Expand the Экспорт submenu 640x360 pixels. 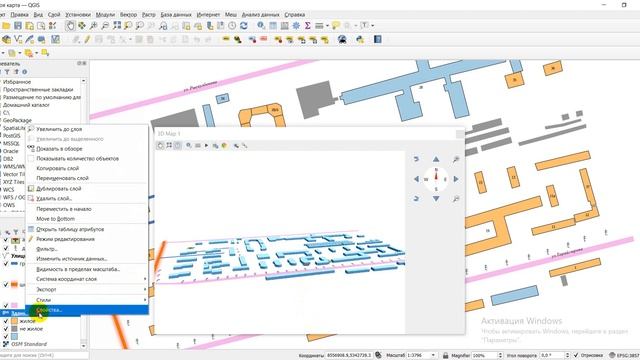87,289
